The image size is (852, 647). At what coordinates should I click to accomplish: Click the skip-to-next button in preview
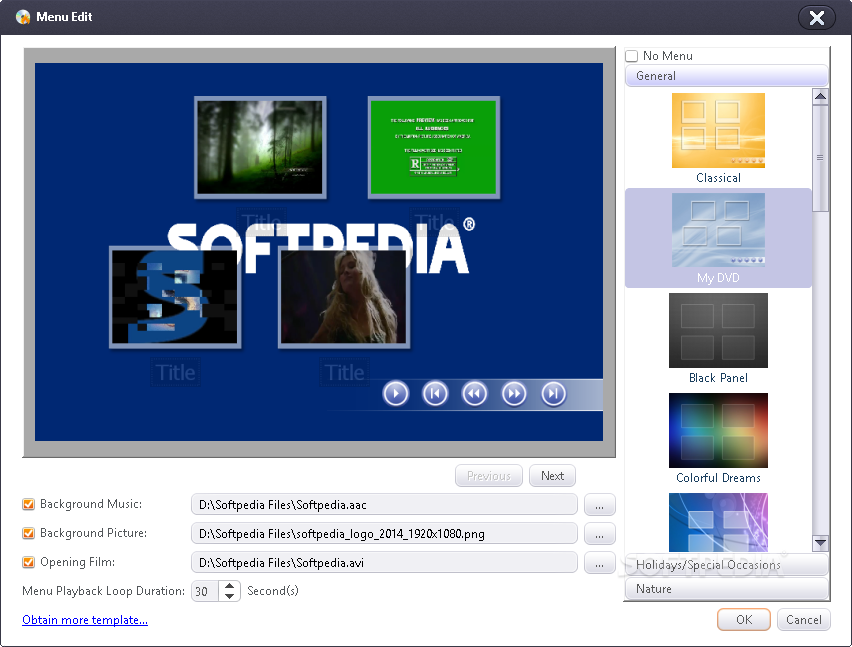(554, 394)
